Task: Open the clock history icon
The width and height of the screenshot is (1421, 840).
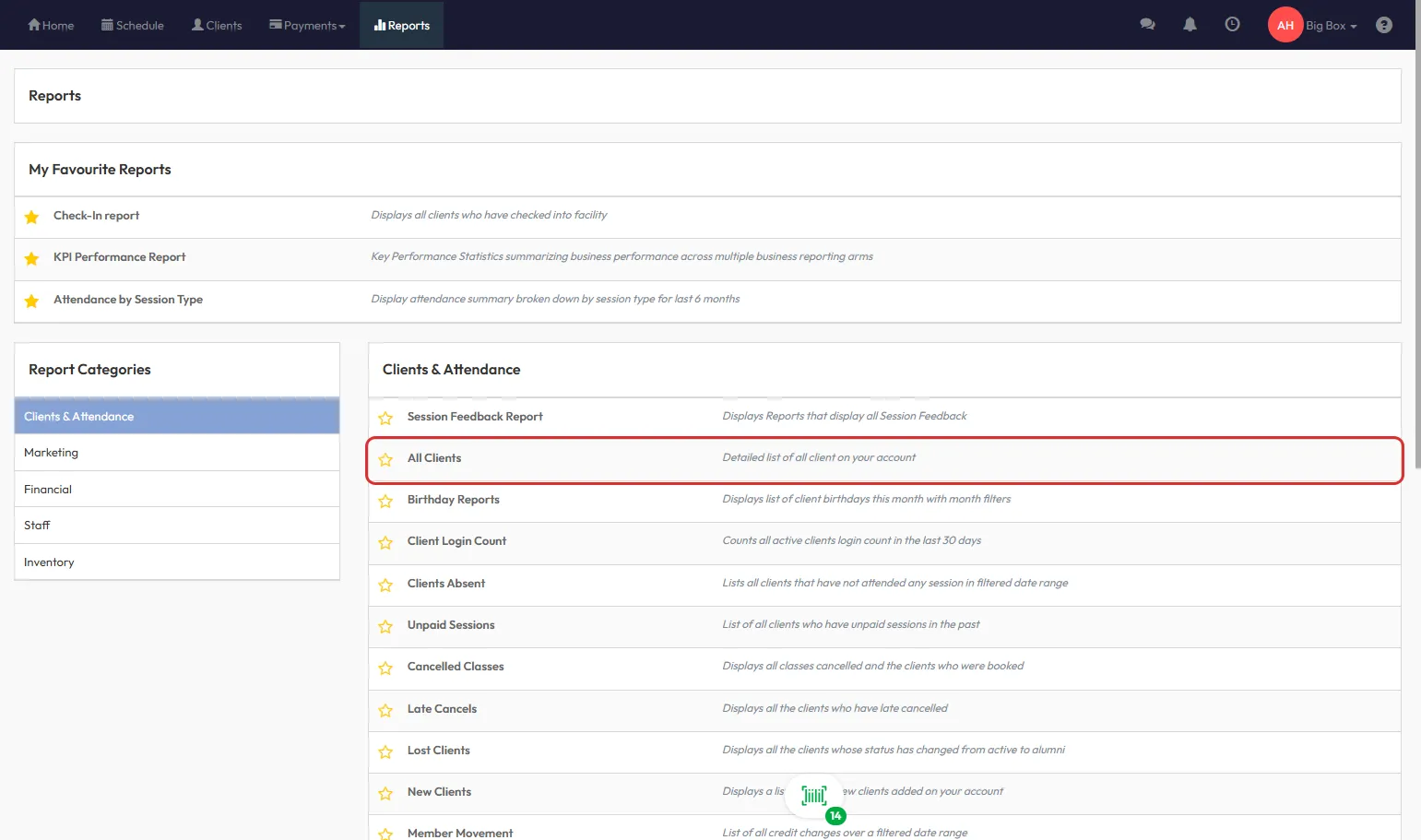Action: coord(1232,25)
